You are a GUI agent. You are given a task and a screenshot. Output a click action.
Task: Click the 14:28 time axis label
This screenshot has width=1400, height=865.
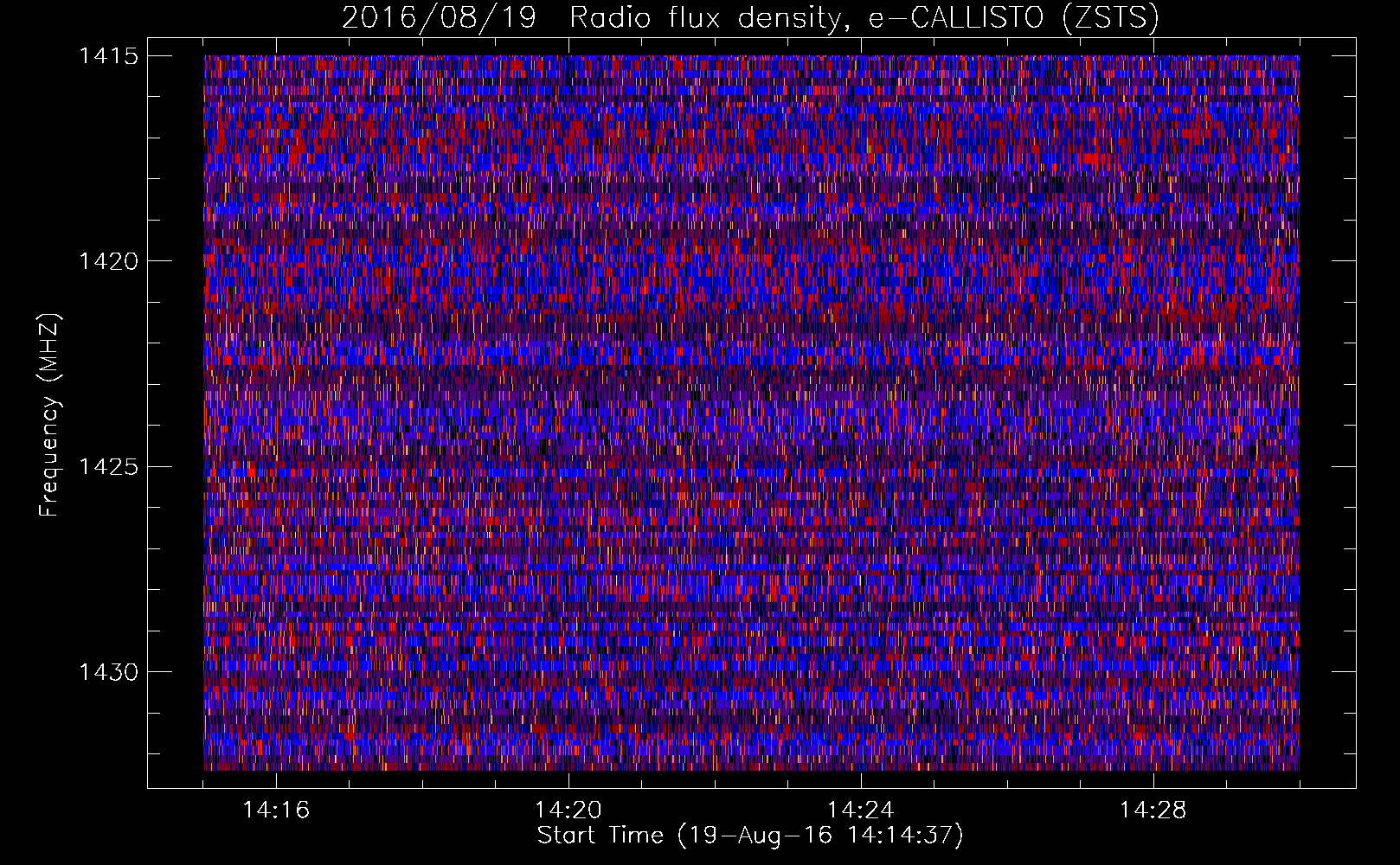pos(1153,811)
